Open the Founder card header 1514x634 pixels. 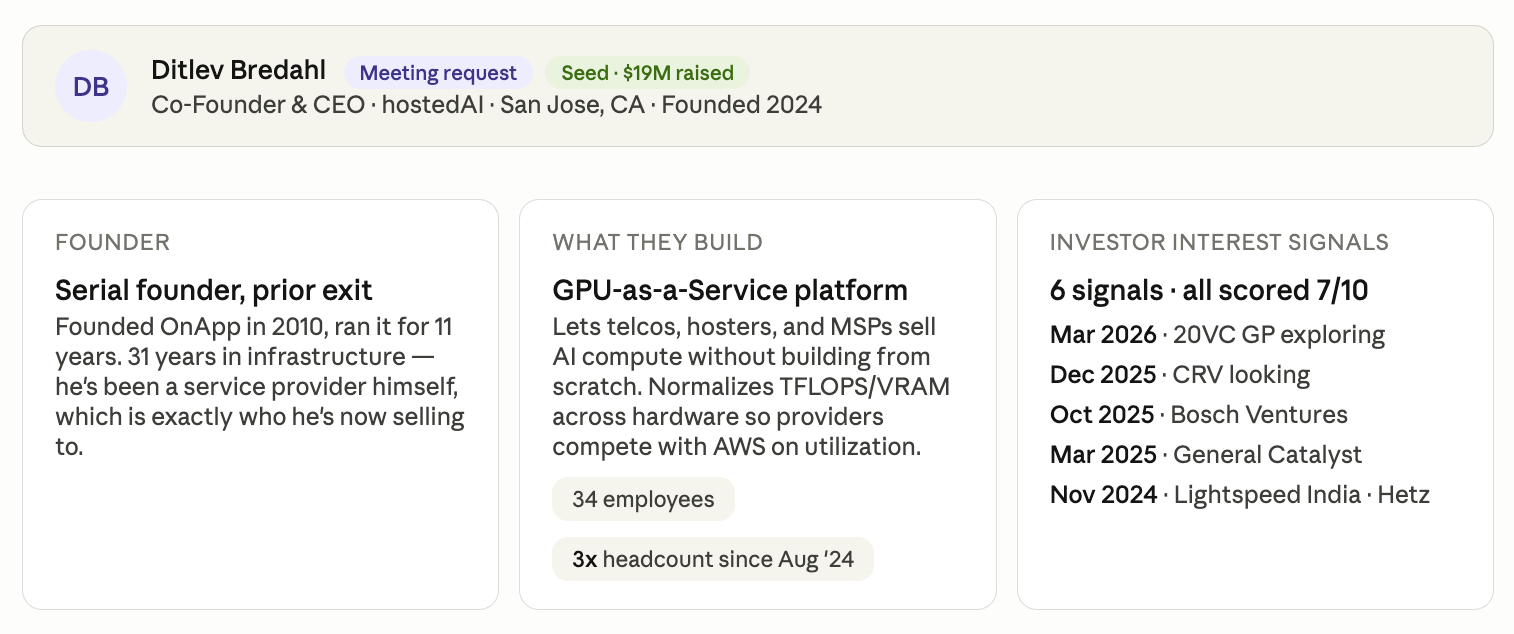(x=113, y=242)
